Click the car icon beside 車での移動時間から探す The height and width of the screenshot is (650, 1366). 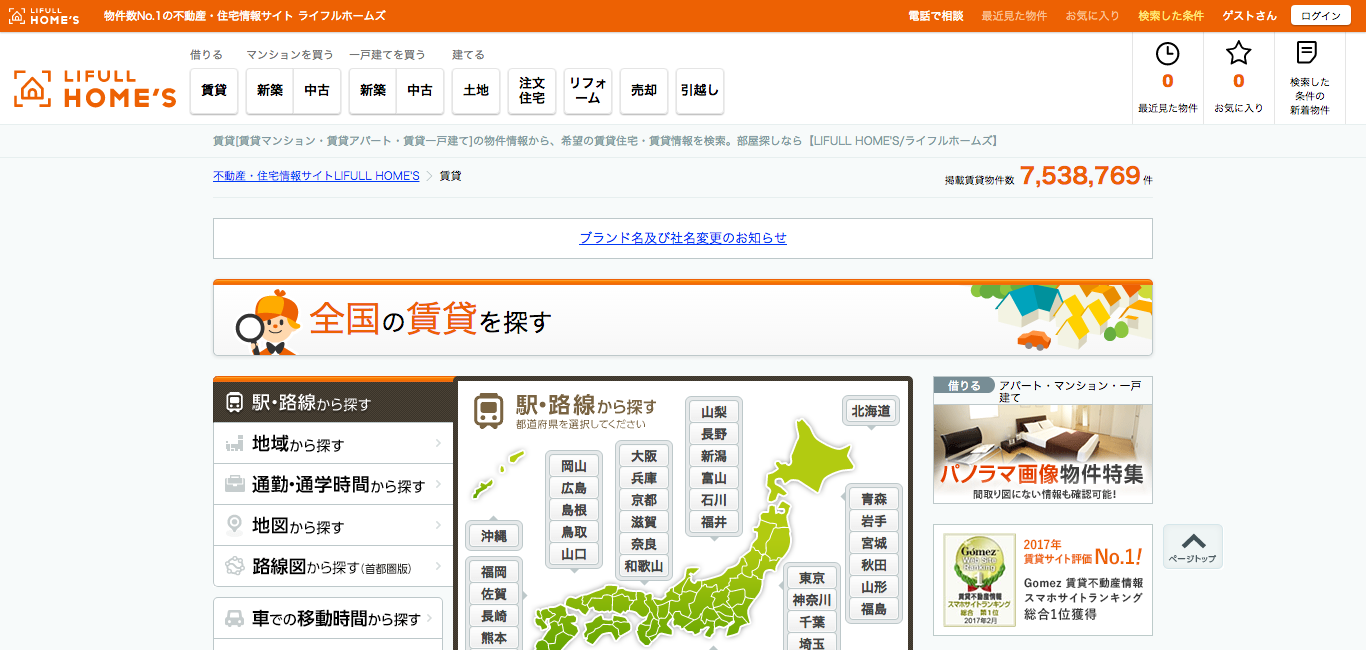tap(235, 619)
